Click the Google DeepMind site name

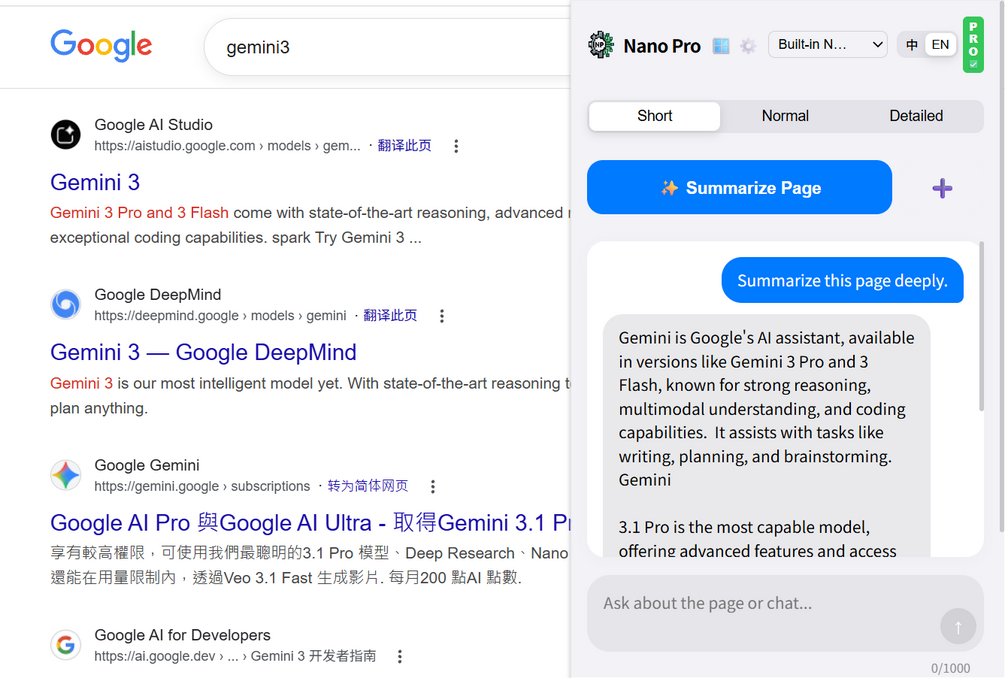(x=158, y=295)
